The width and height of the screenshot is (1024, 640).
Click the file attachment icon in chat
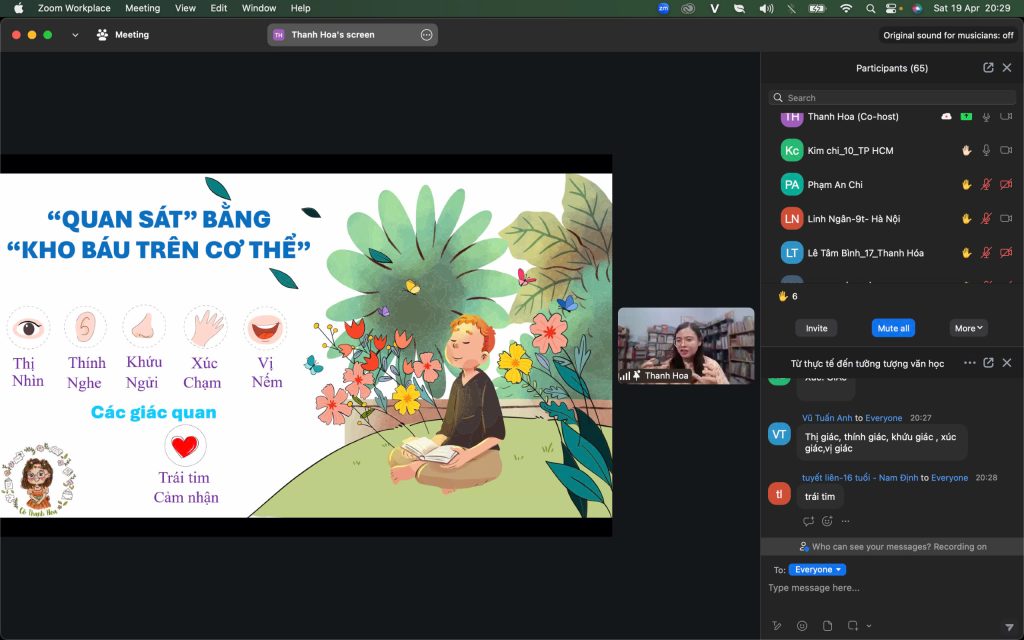tap(828, 626)
